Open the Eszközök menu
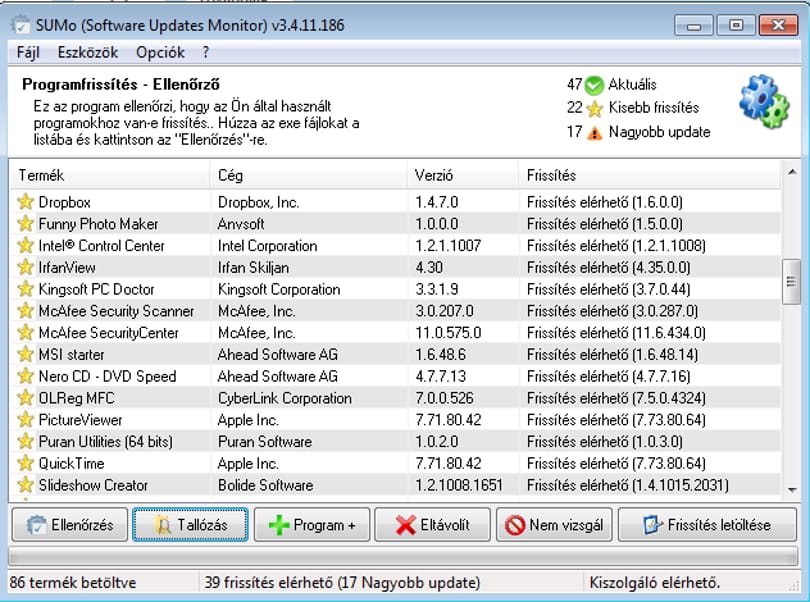 88,52
